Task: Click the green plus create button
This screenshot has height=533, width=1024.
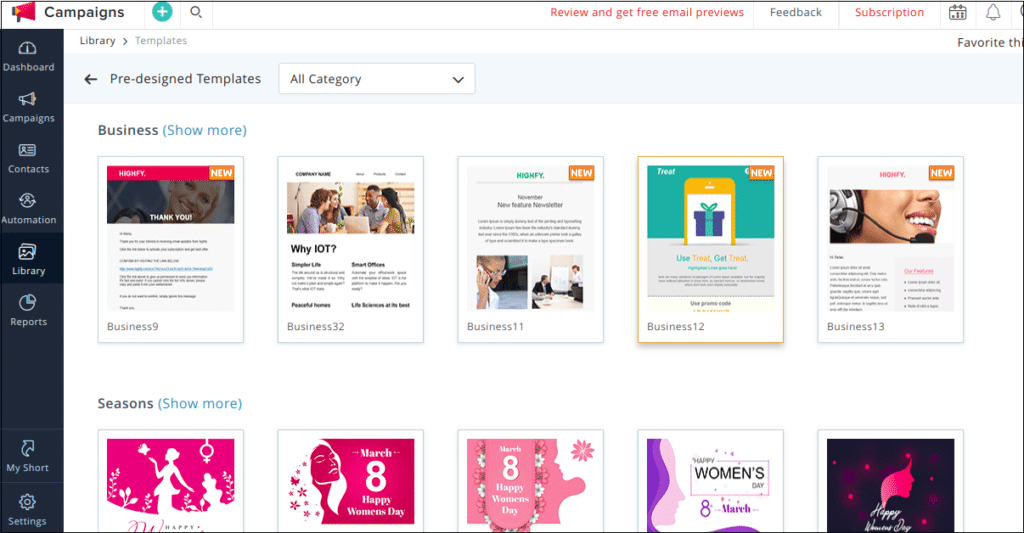Action: (162, 12)
